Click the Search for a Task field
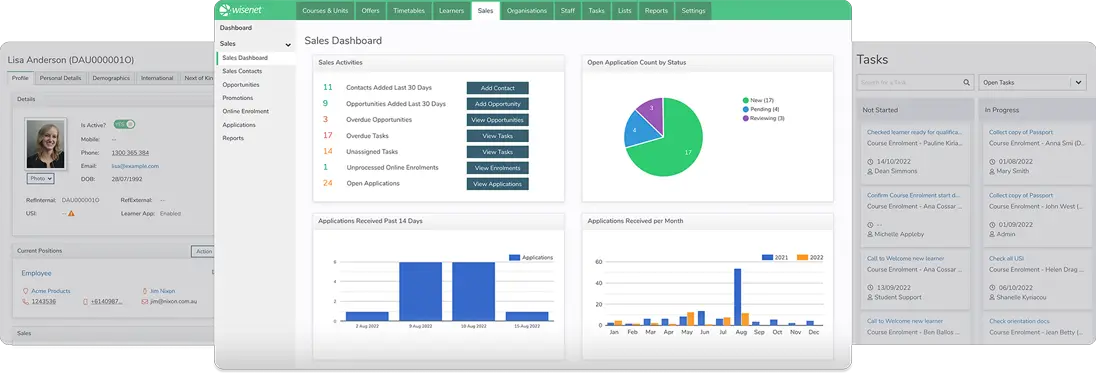The image size is (1096, 373). pyautogui.click(x=915, y=82)
